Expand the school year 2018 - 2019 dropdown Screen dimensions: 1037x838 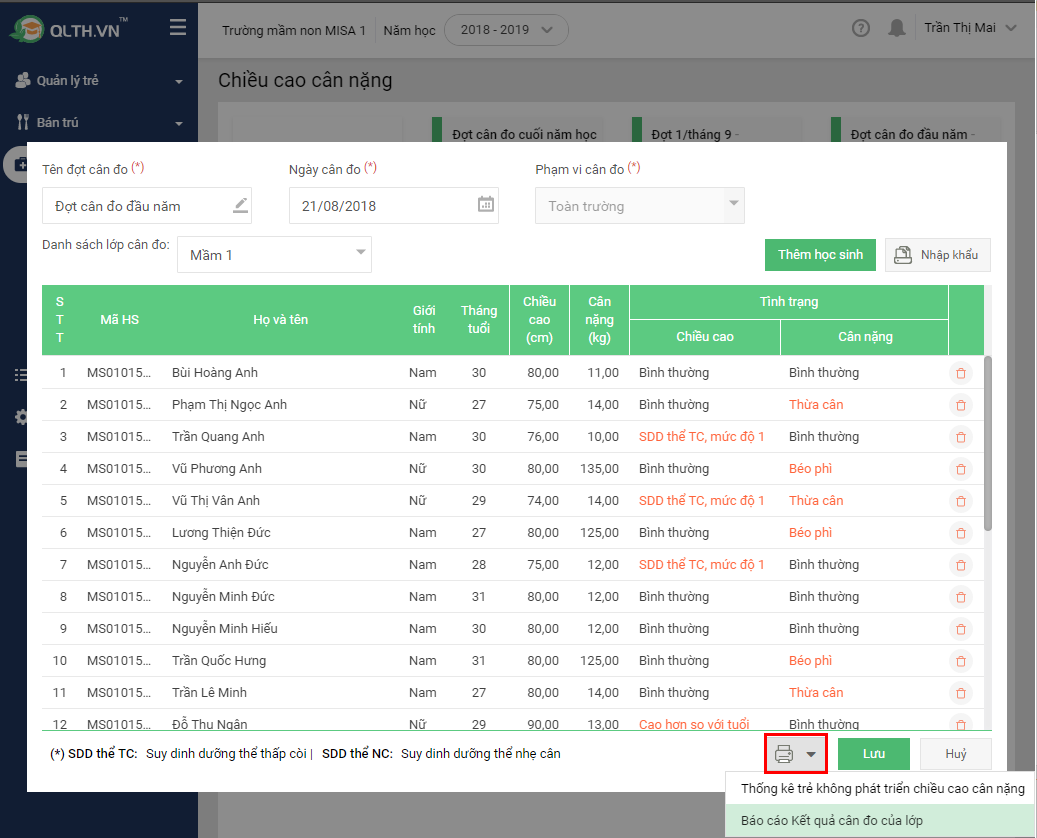[506, 30]
